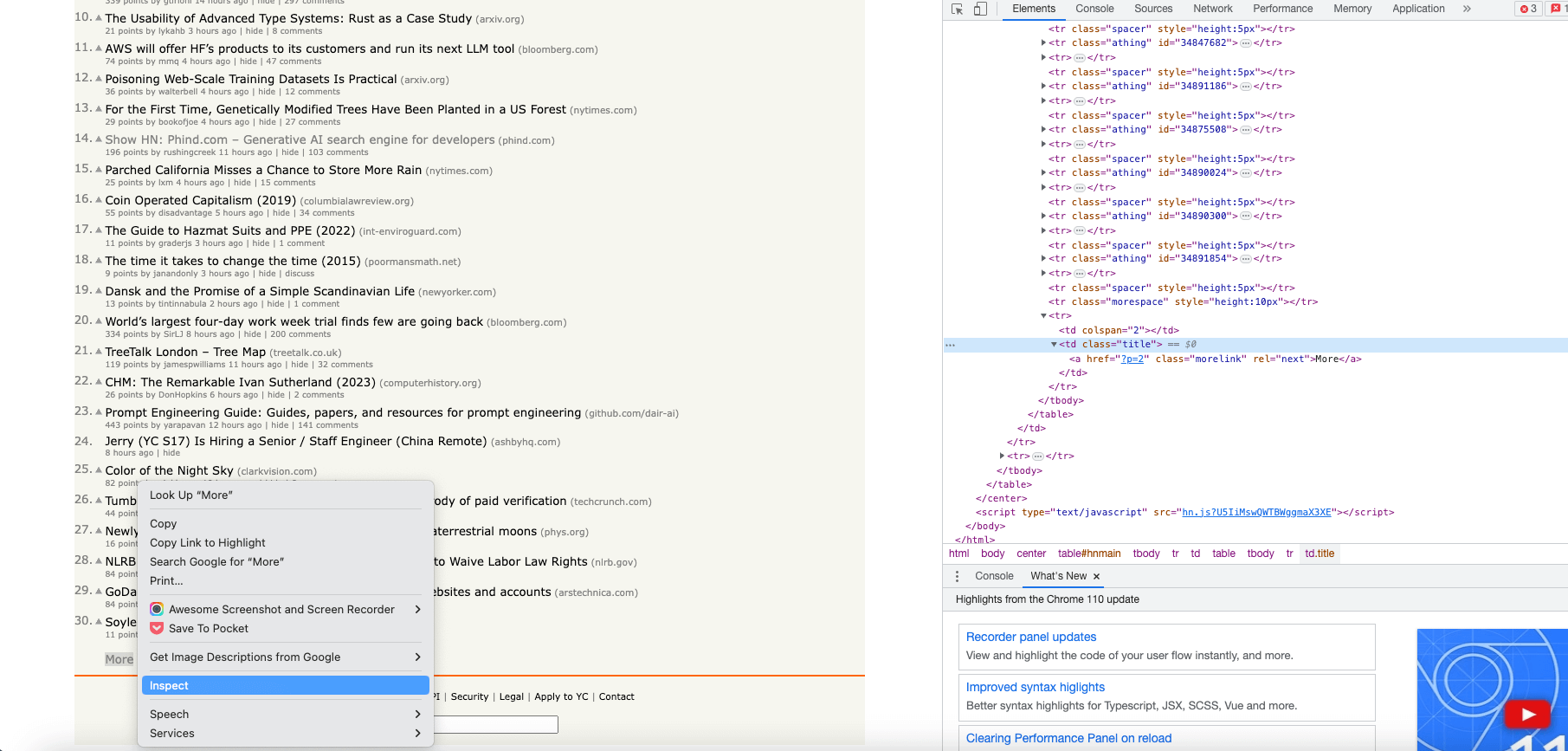Close the What's New drawer tab
Screen dimensions: 1568x751
point(1096,576)
